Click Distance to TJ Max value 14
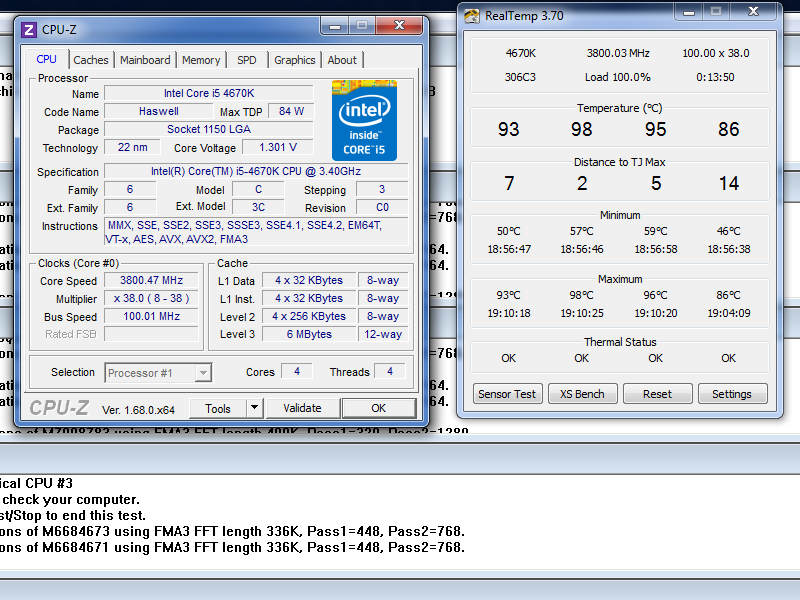Image resolution: width=800 pixels, height=600 pixels. coord(729,183)
